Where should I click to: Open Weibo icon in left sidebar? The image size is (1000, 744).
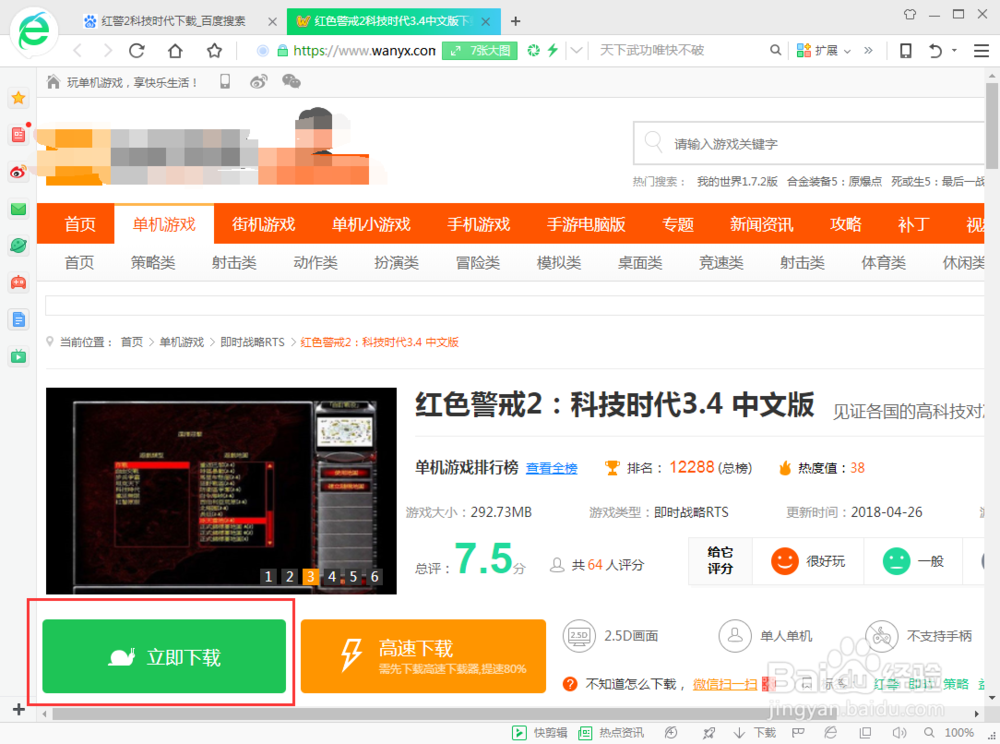tap(18, 171)
